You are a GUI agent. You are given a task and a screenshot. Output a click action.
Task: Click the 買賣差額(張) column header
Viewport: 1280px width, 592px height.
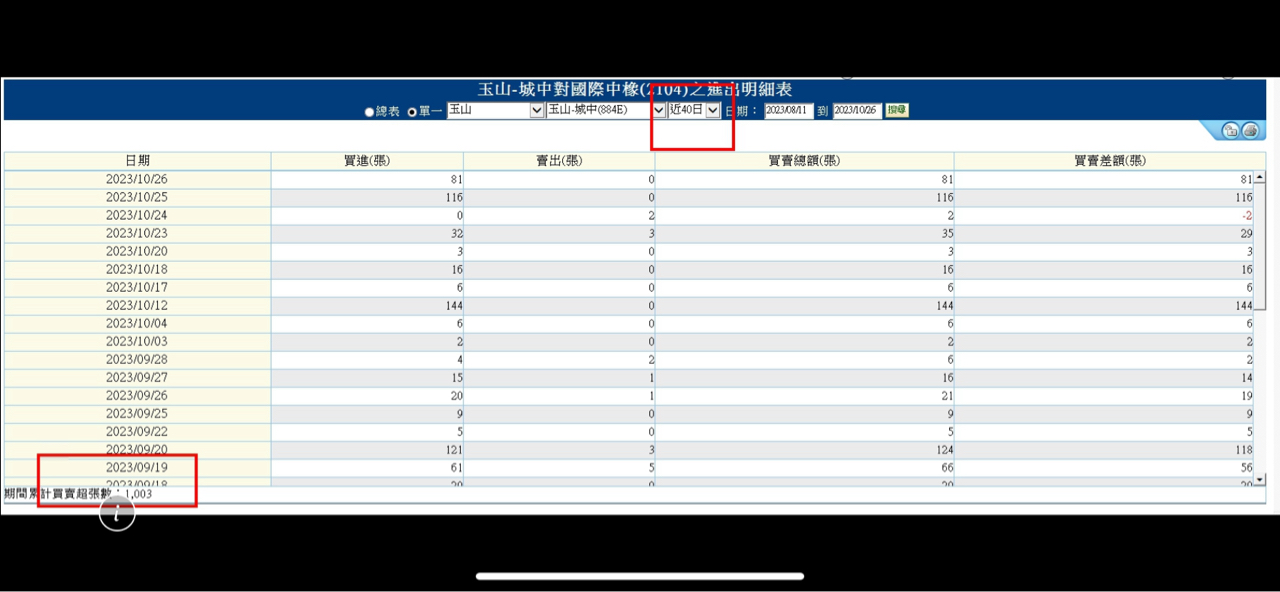click(x=1110, y=161)
